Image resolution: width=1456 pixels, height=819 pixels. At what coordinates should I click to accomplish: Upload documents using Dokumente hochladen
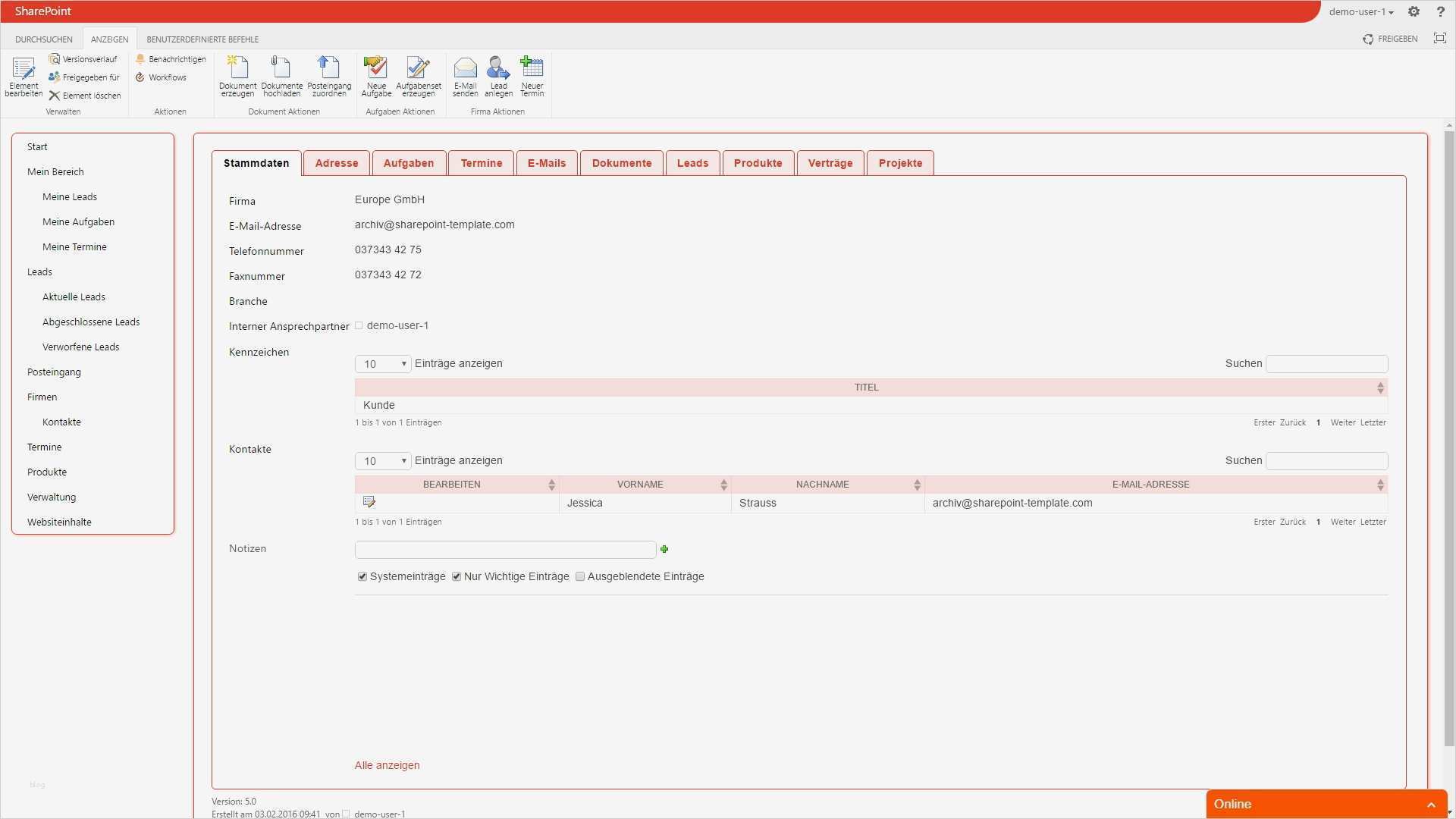(x=281, y=76)
